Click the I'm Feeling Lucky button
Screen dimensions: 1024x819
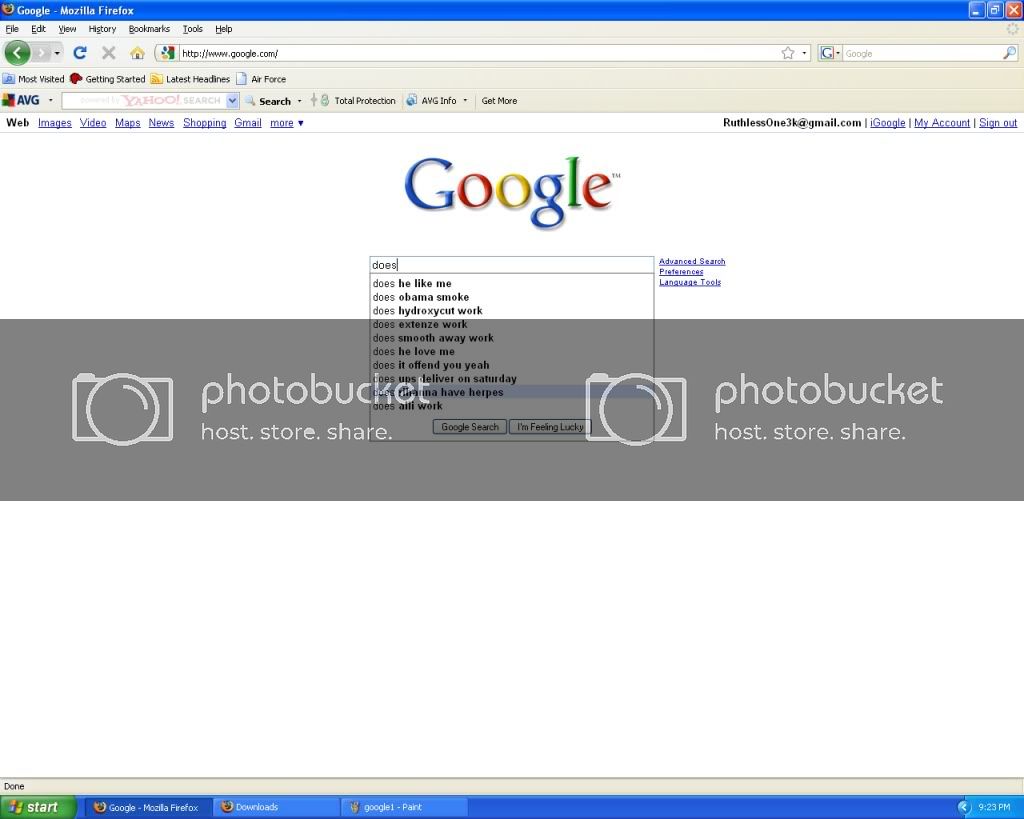pos(550,426)
